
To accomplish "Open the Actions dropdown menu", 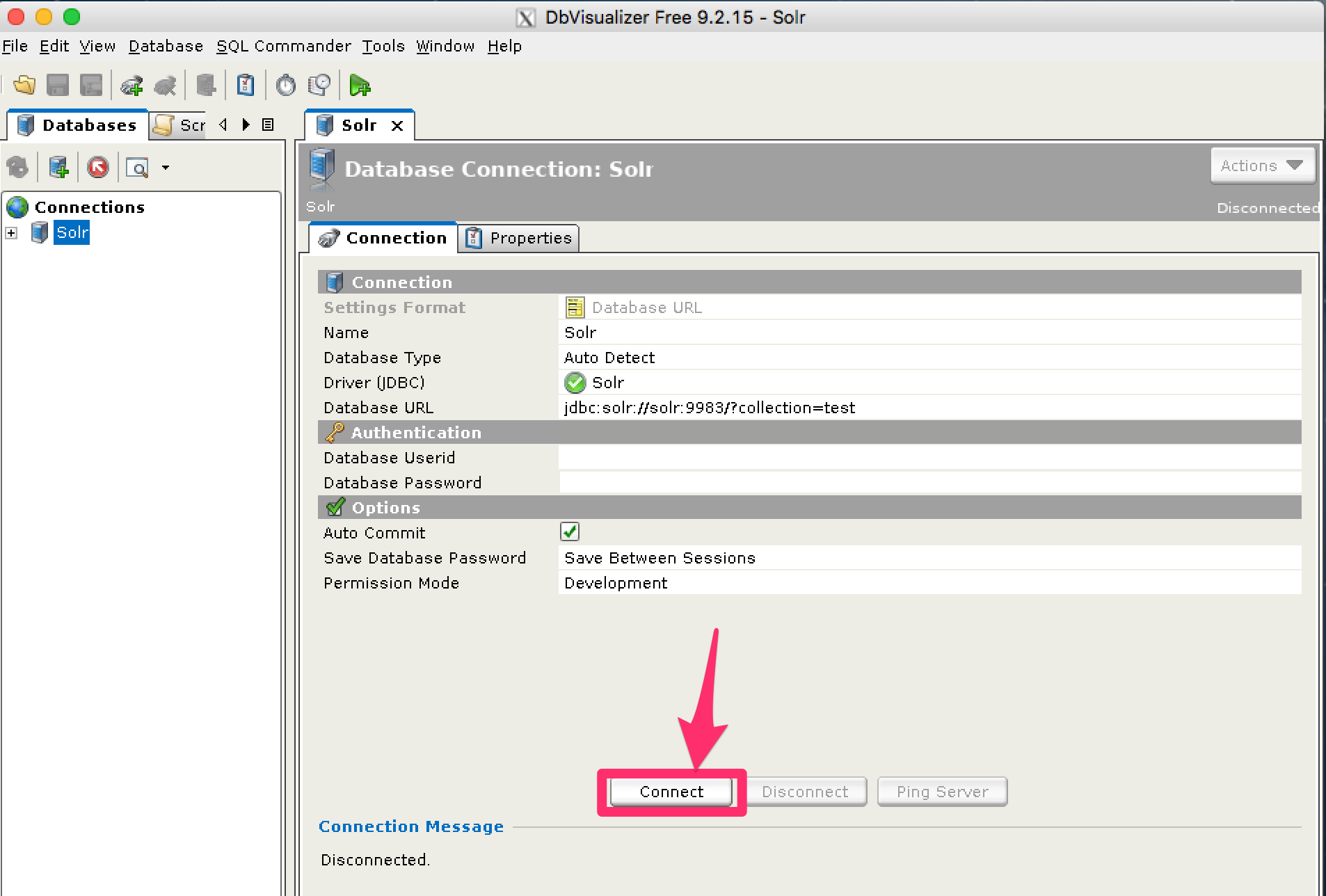I will point(1262,166).
